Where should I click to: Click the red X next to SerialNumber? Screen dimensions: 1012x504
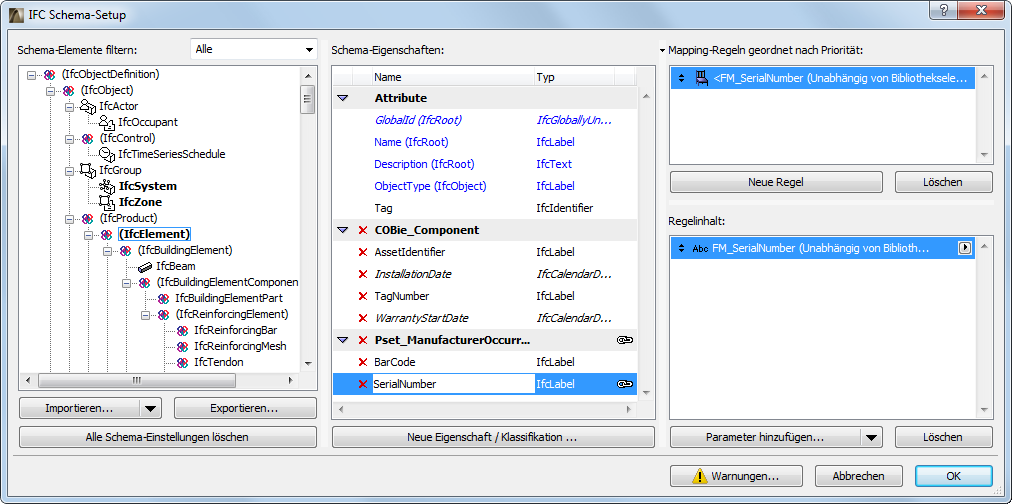(363, 384)
